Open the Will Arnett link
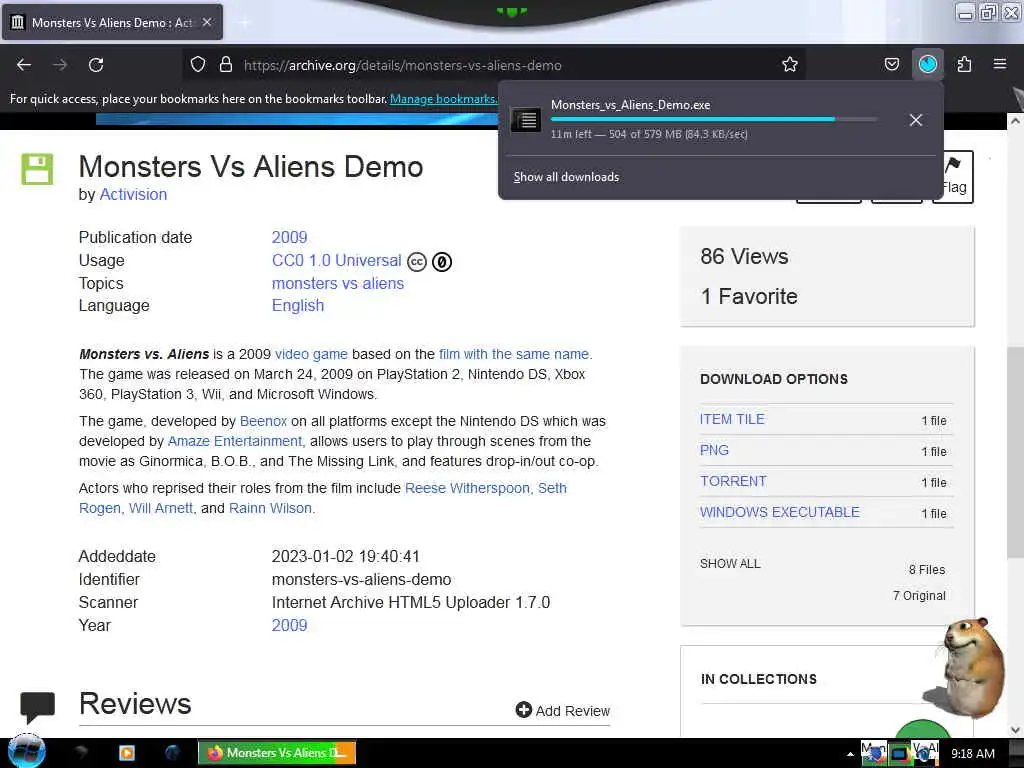The image size is (1024, 768). click(161, 508)
